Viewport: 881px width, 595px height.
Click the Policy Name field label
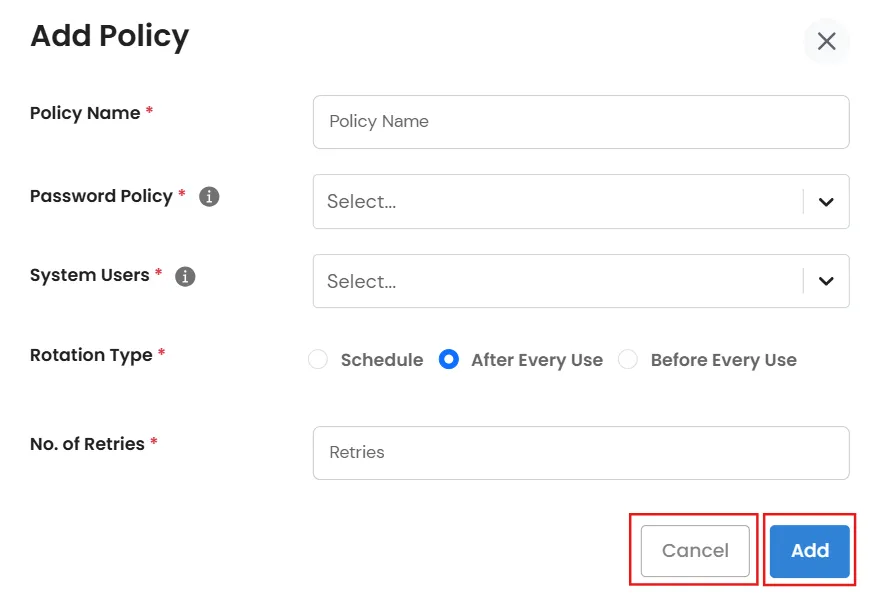pos(85,113)
